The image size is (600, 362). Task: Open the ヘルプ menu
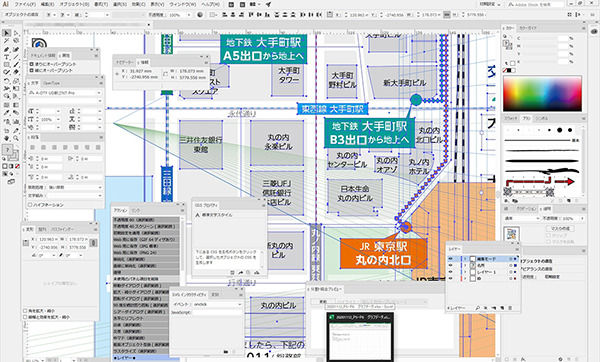[210, 4]
